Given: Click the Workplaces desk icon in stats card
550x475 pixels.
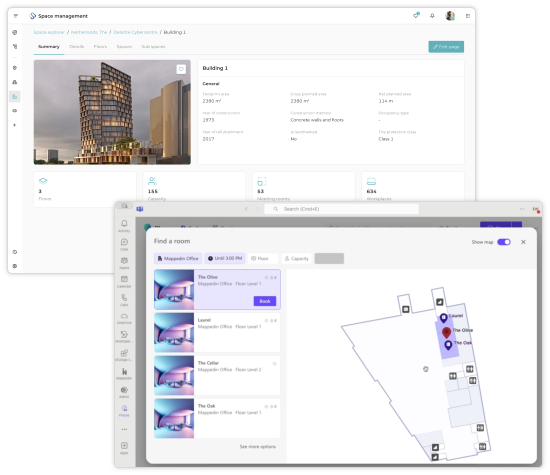Looking at the screenshot, I should coord(371,181).
